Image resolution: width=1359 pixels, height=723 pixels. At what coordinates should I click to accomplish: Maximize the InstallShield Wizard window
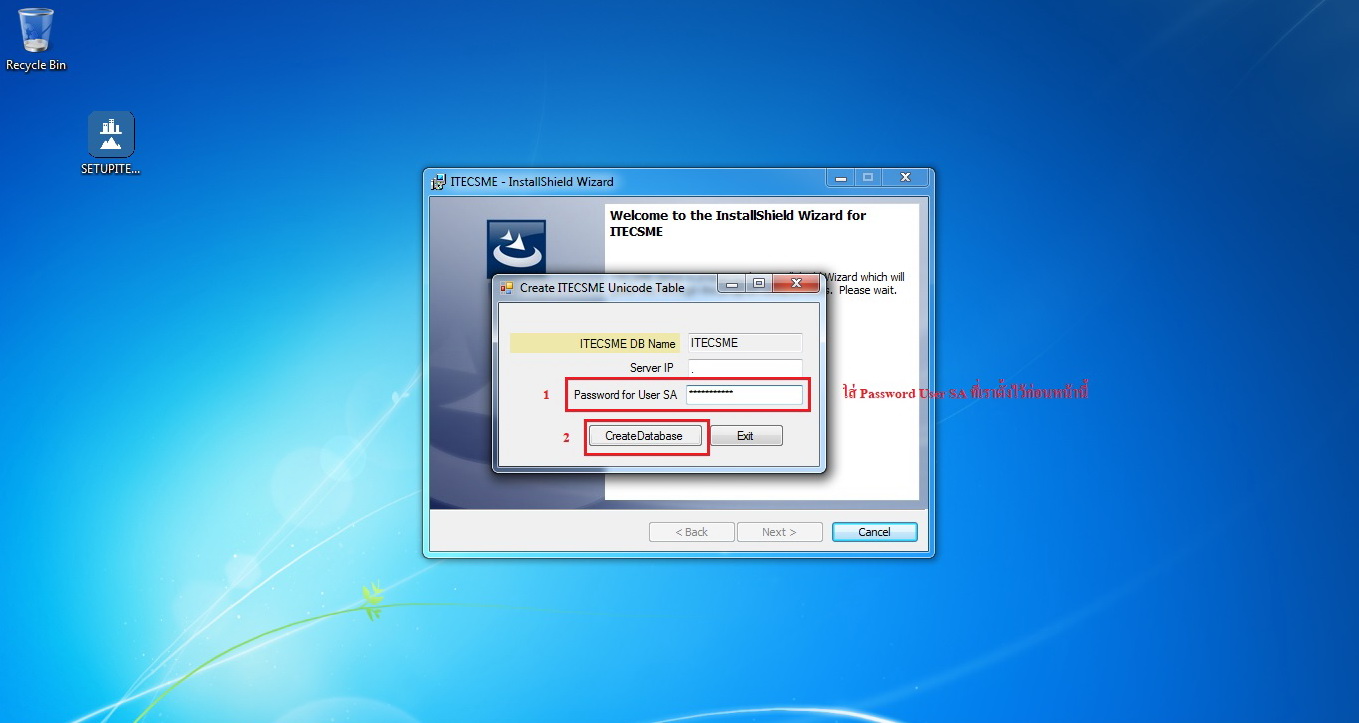tap(868, 177)
